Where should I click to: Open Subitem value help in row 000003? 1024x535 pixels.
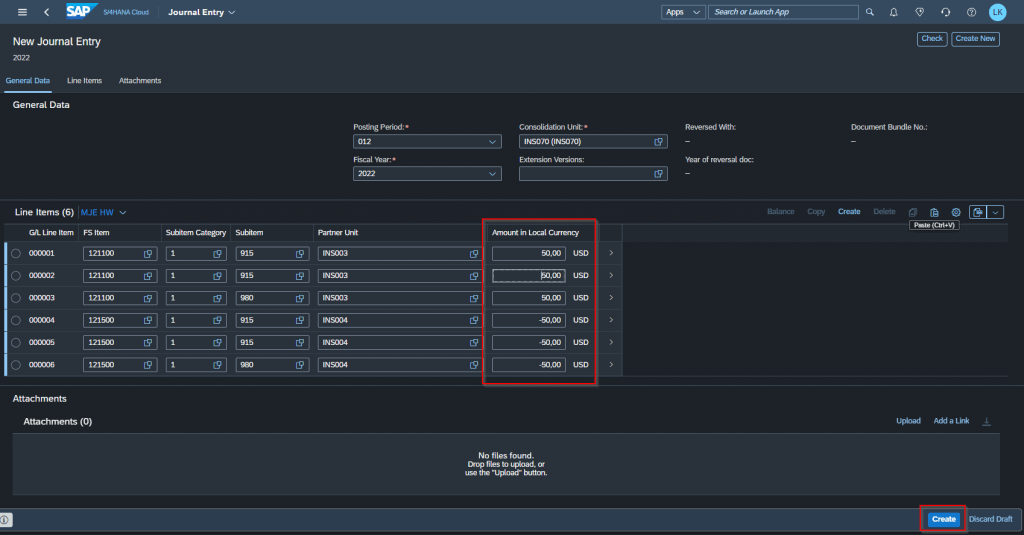coord(300,298)
